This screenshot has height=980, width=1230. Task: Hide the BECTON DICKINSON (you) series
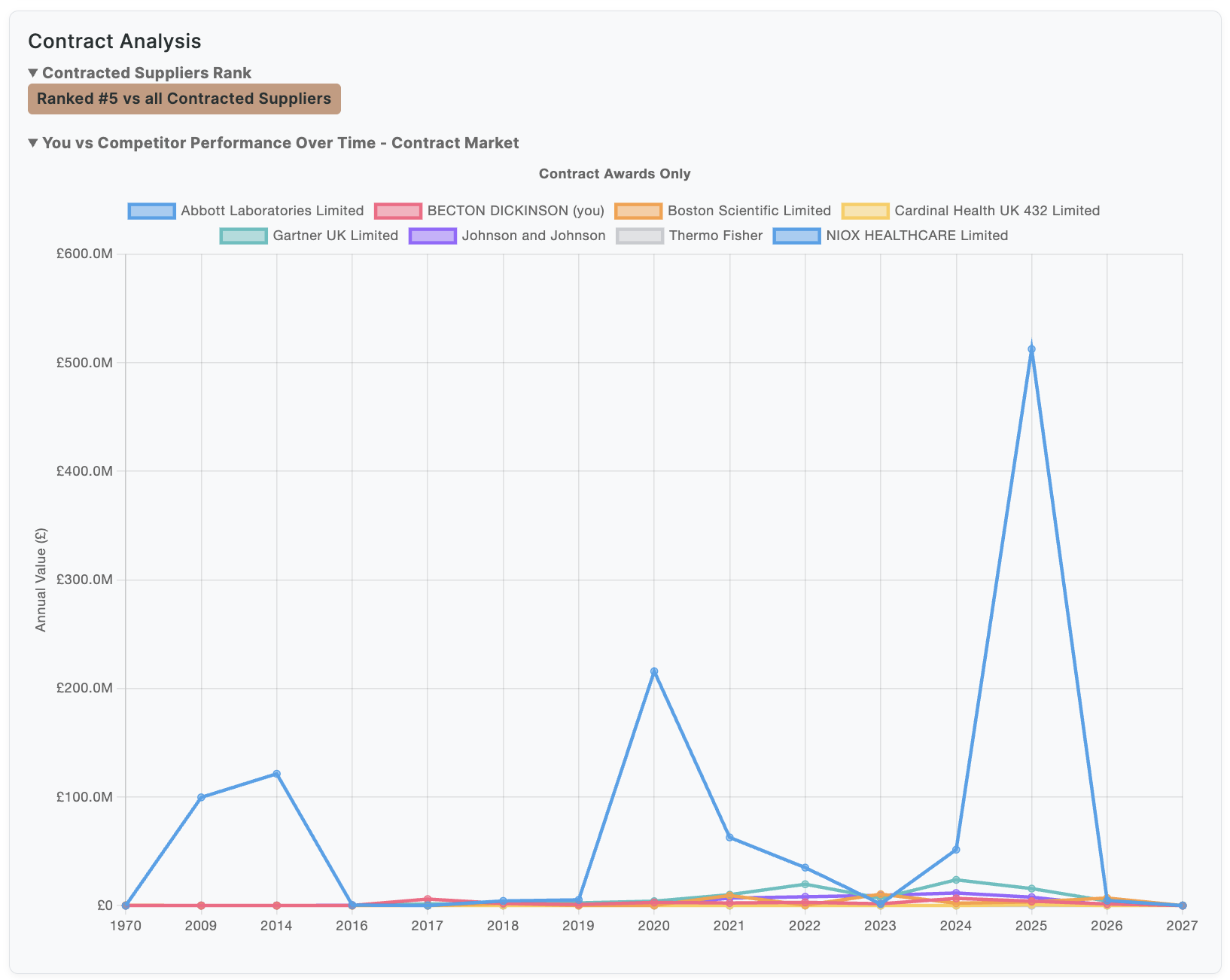coord(489,211)
